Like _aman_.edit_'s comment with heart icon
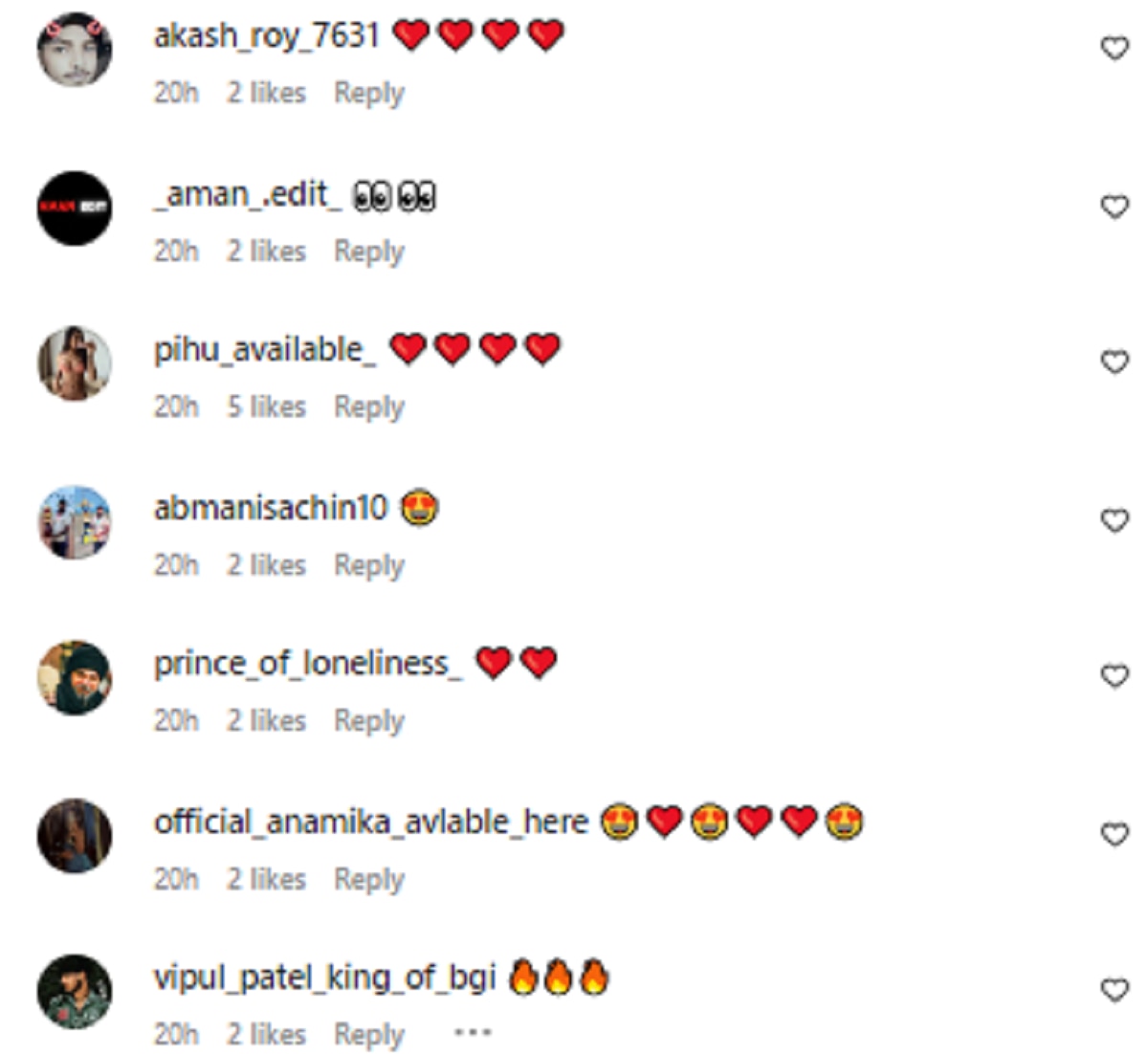Screen dimensions: 1148x1054 (1115, 207)
